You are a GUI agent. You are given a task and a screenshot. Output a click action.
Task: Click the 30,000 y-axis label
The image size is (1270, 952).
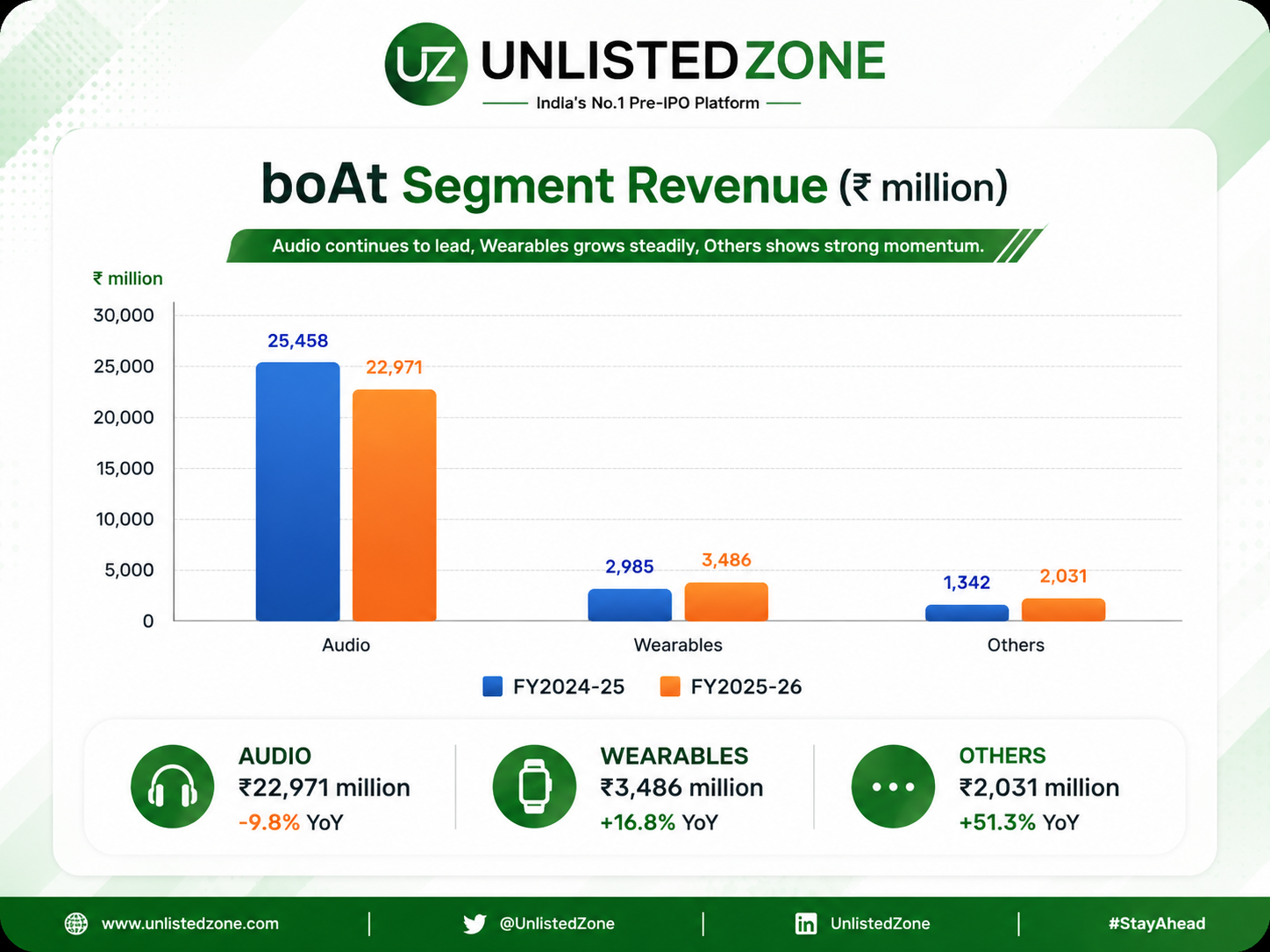(124, 316)
